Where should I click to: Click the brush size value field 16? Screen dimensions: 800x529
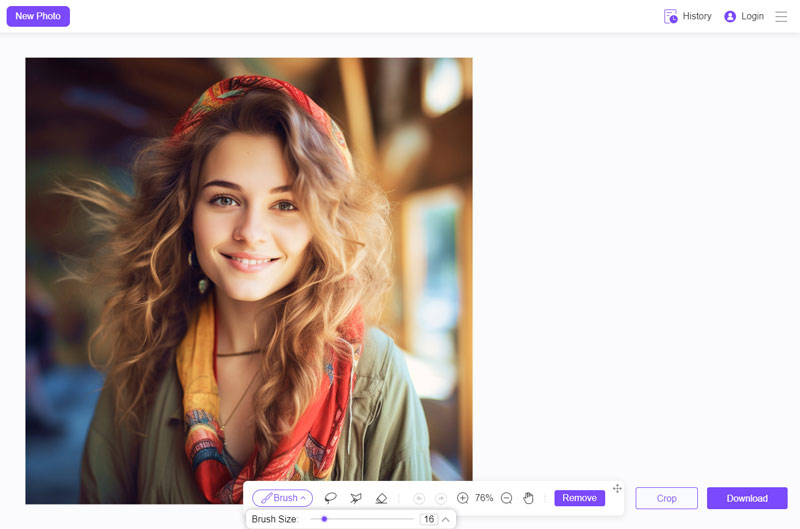429,519
